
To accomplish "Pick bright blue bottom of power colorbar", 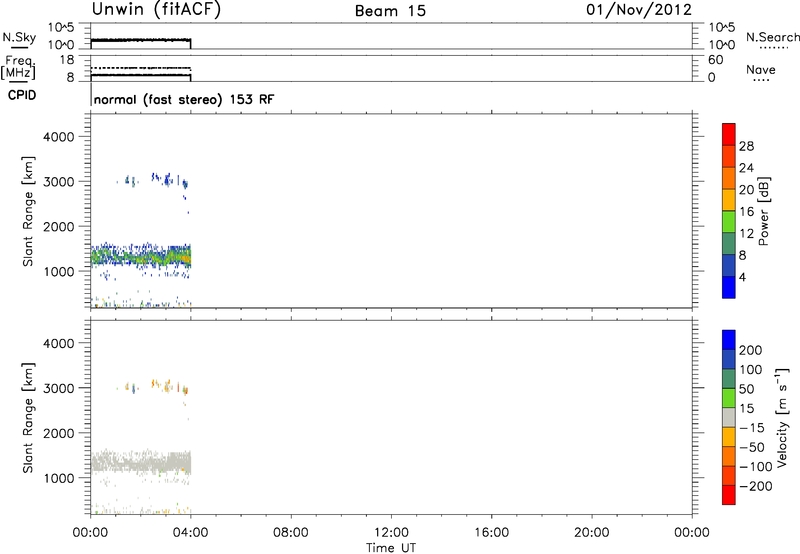I will (729, 287).
